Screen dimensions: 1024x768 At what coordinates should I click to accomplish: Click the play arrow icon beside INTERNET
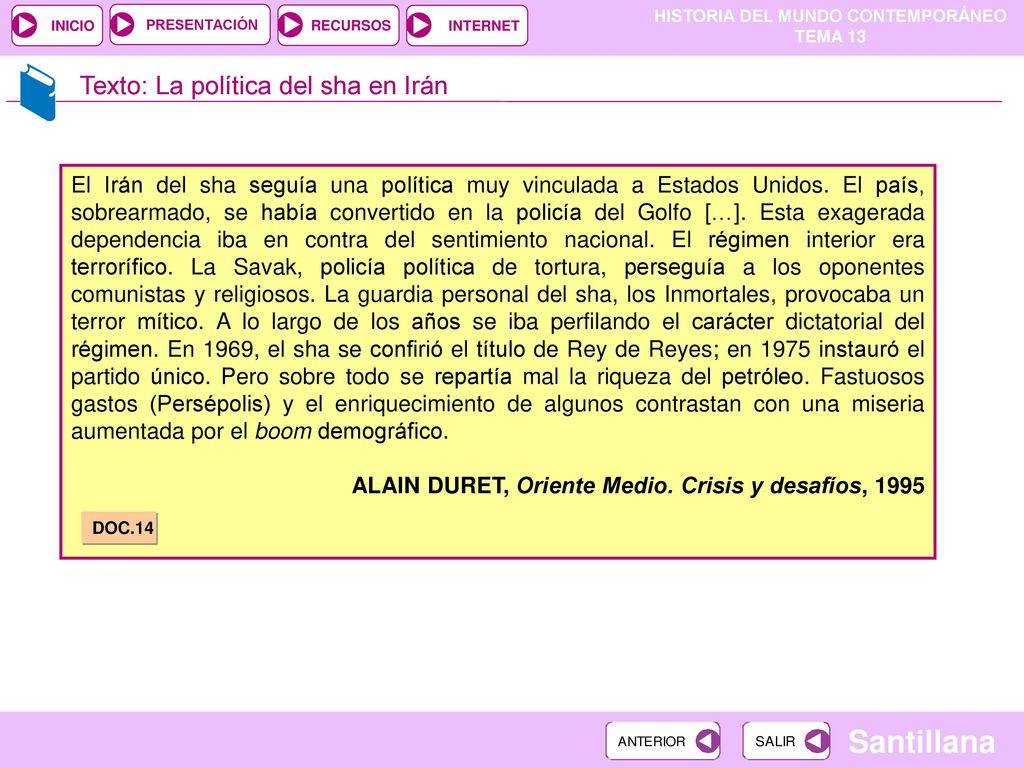419,25
